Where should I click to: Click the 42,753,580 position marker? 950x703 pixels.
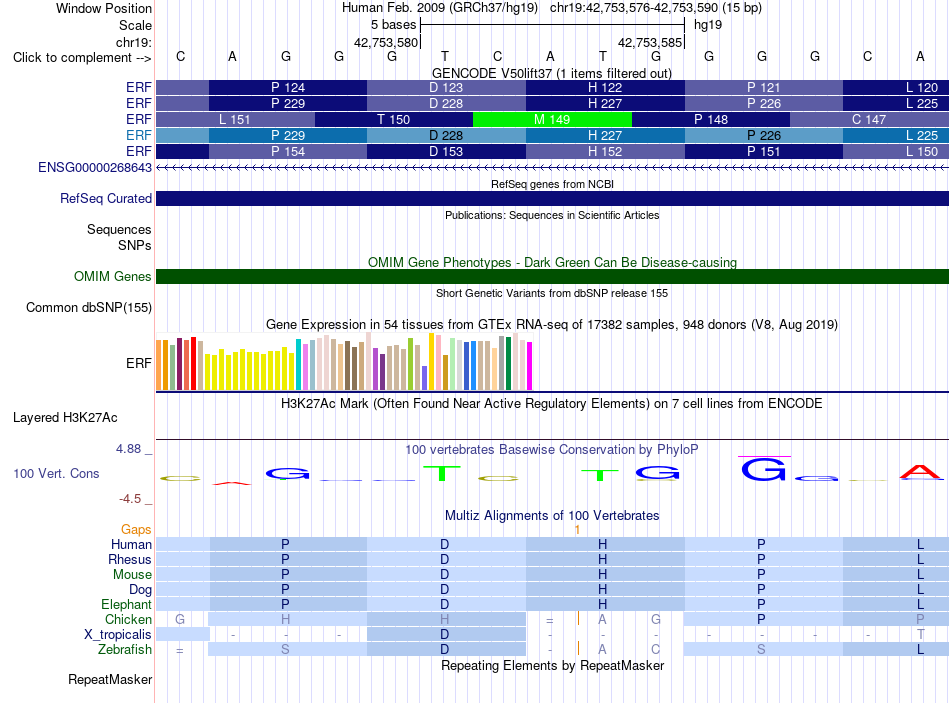(x=387, y=42)
